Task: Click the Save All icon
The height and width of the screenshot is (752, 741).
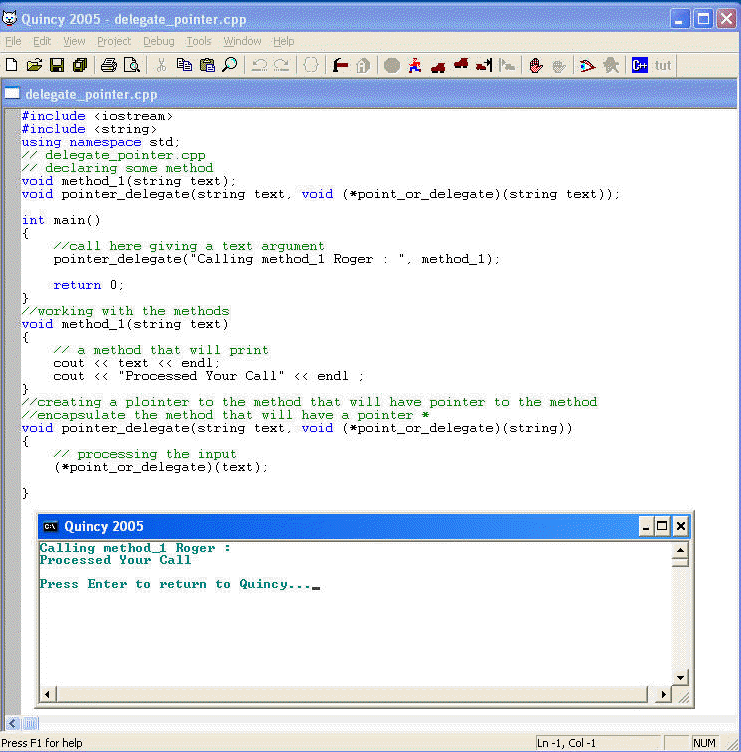Action: click(80, 65)
